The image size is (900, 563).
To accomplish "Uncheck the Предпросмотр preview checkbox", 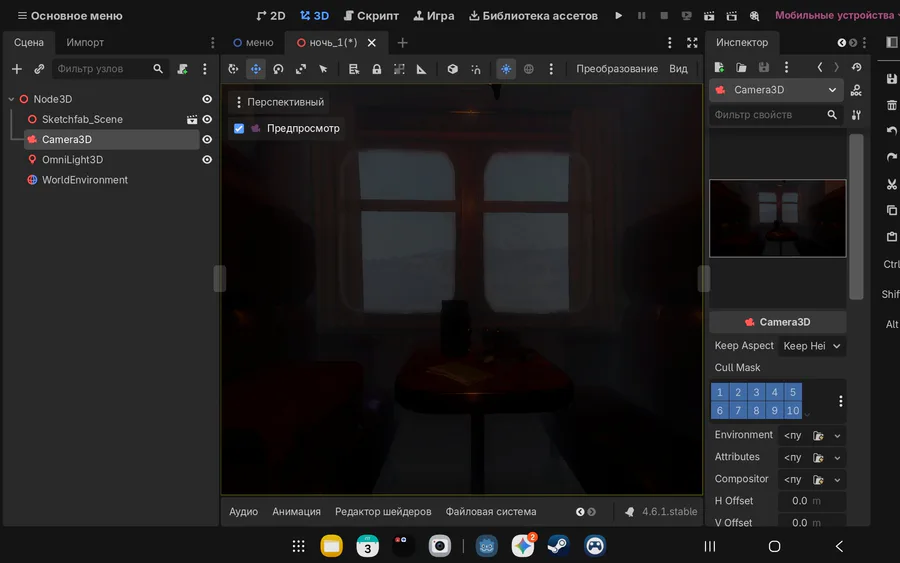I will [239, 129].
